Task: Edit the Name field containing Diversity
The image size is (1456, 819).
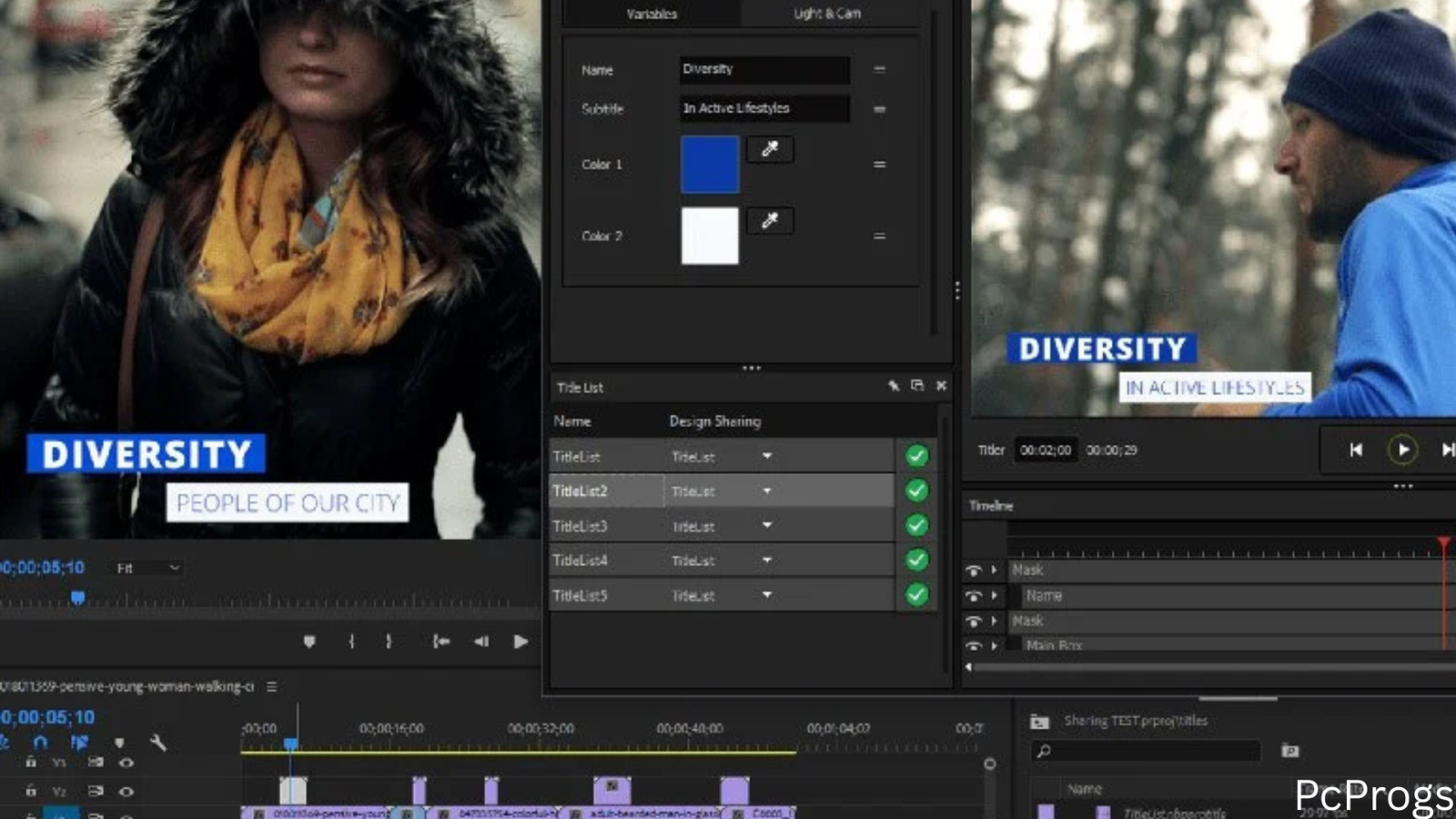Action: tap(764, 69)
